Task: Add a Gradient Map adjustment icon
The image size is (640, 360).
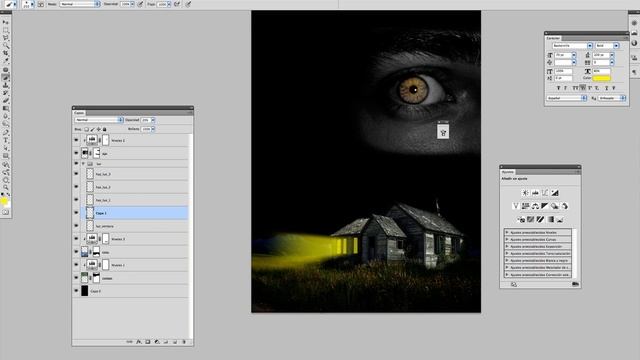Action: pyautogui.click(x=550, y=220)
